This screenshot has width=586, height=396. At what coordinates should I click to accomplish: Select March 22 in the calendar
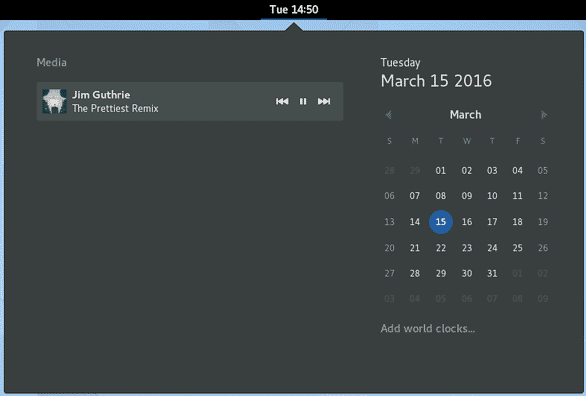point(441,248)
